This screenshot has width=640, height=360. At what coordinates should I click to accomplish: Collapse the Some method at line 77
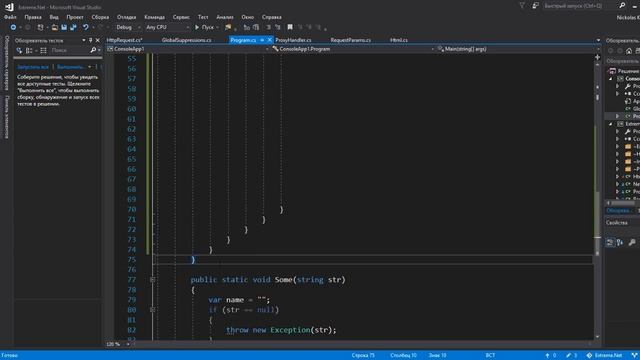[x=152, y=280]
